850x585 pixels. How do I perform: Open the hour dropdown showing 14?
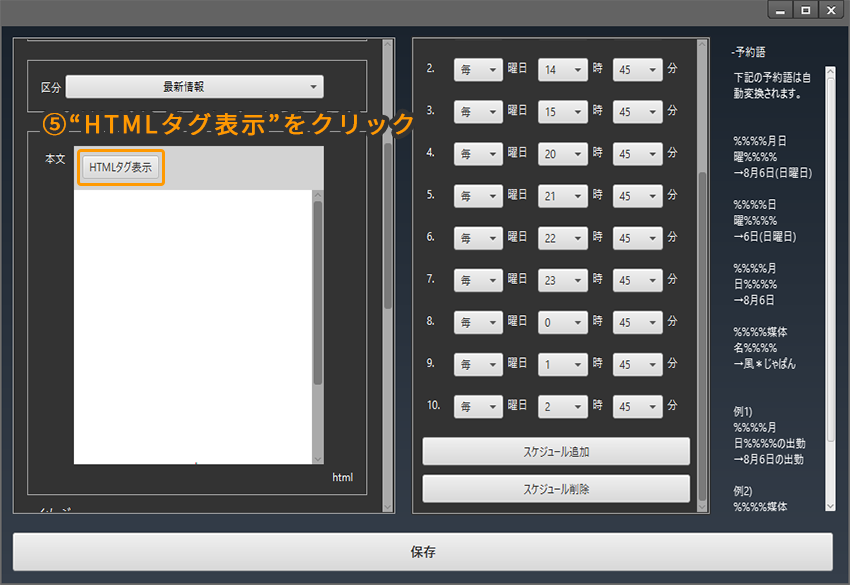click(x=563, y=70)
